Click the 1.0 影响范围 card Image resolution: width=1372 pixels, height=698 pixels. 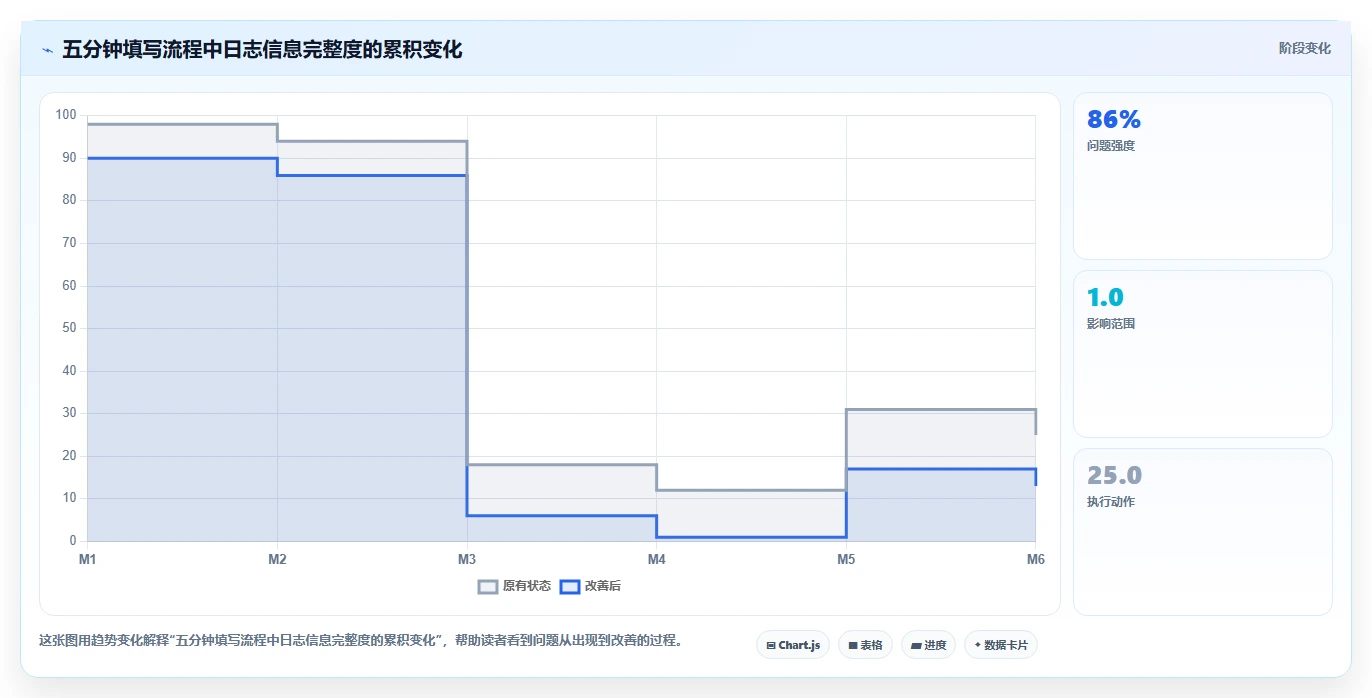click(1202, 354)
